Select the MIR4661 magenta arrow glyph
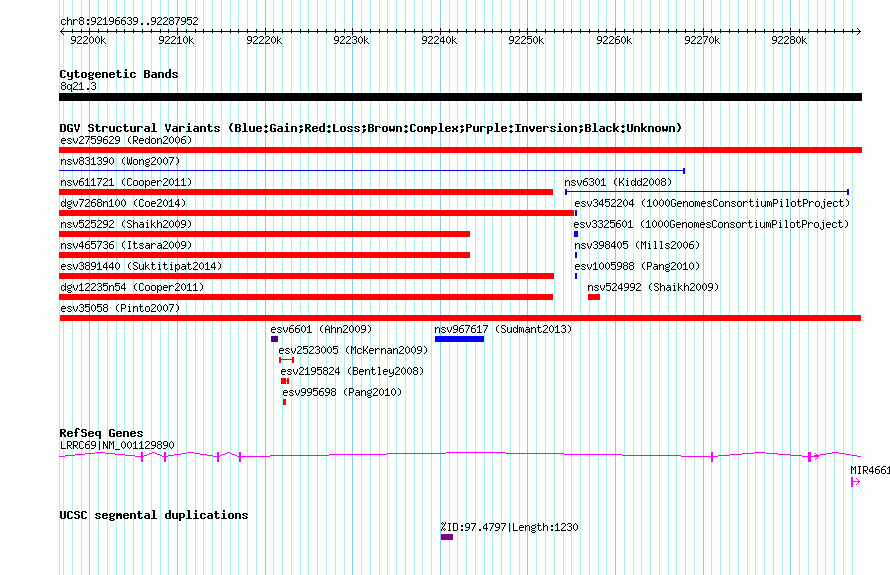 pos(855,482)
